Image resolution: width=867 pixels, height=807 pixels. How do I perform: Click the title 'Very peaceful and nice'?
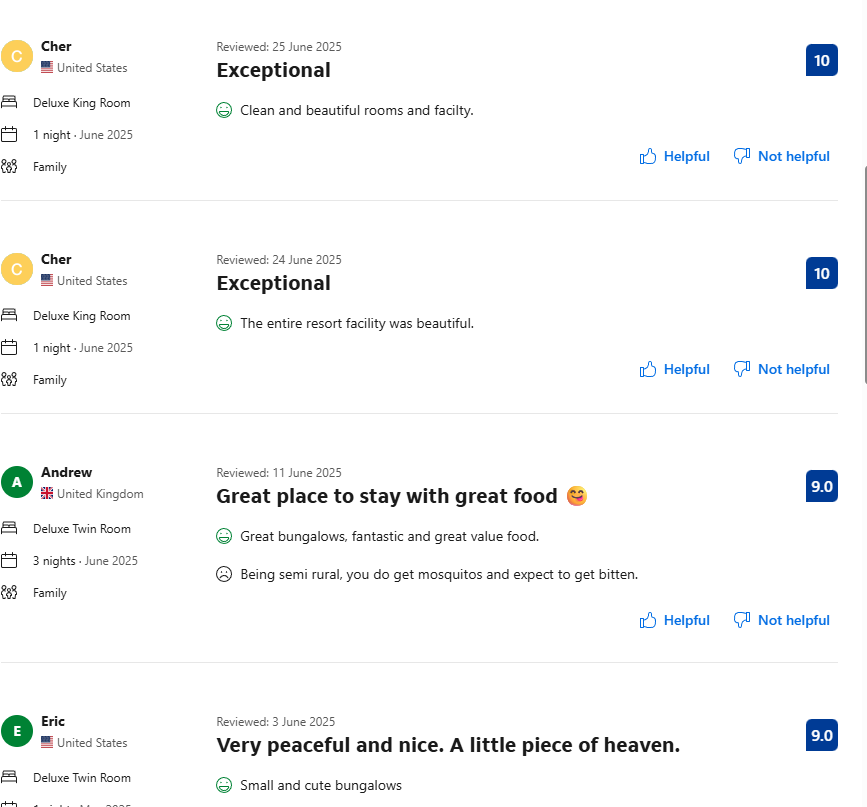(x=448, y=745)
